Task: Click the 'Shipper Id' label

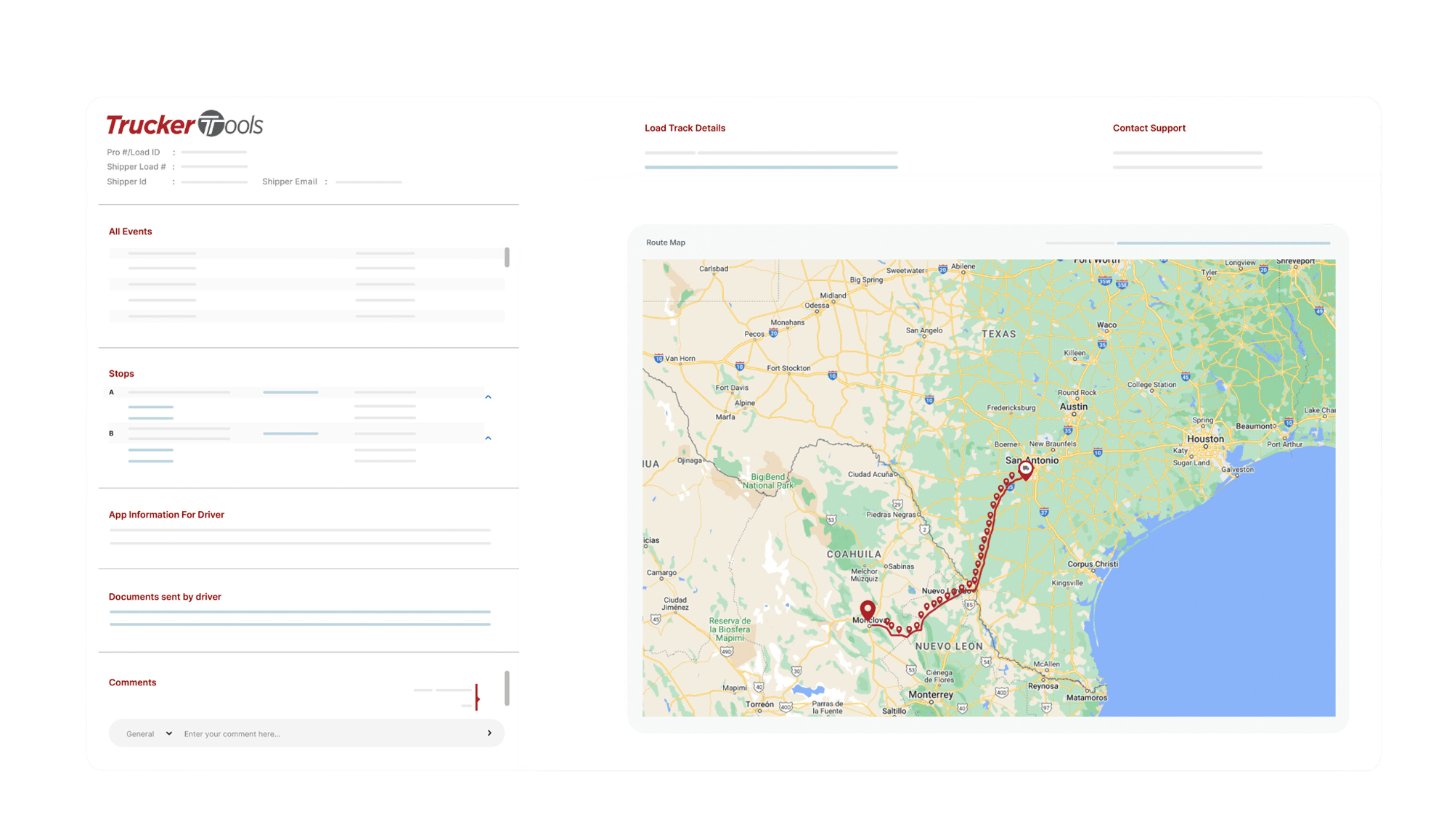Action: pos(126,182)
